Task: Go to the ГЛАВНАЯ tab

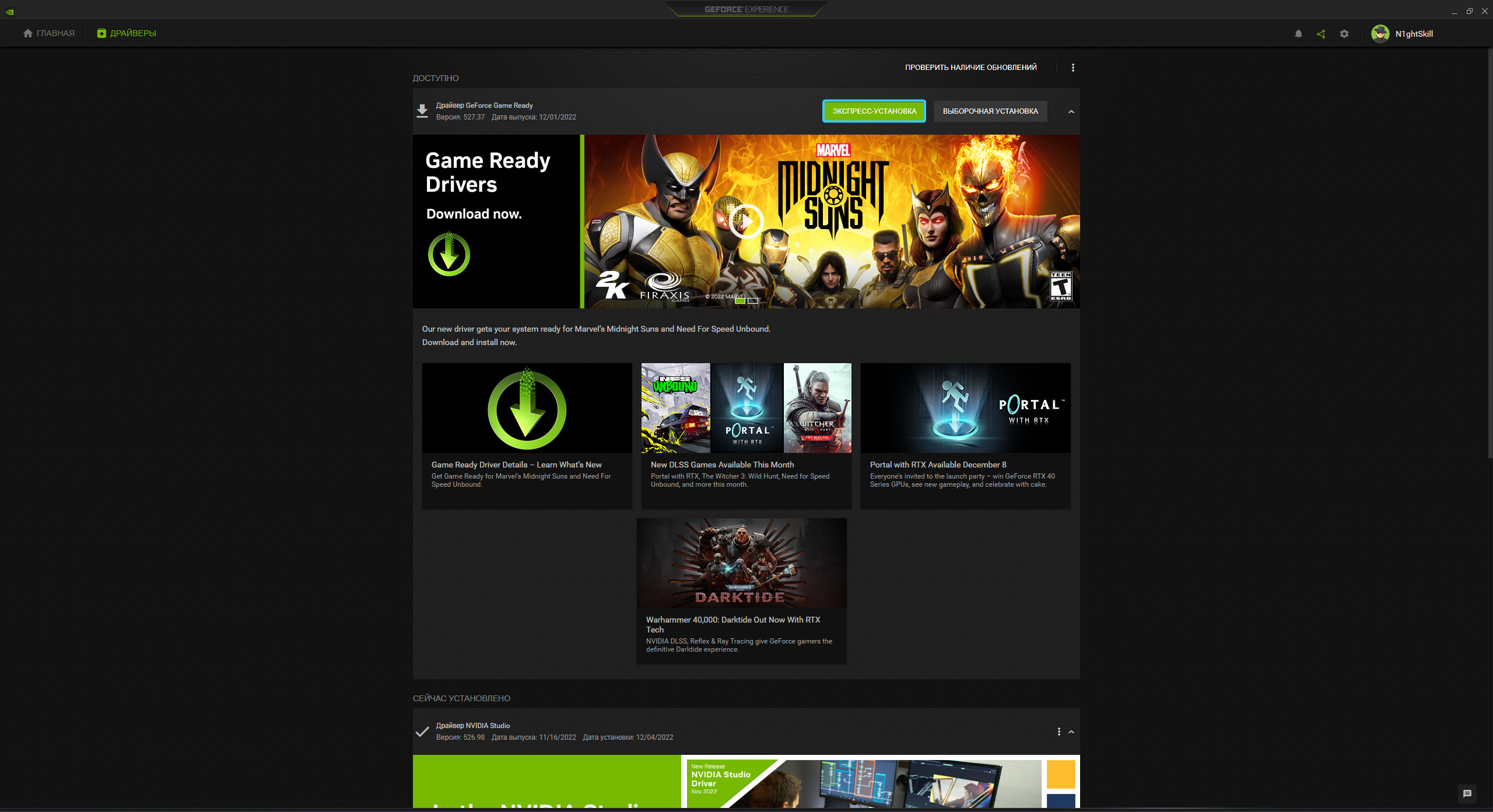Action: [49, 33]
